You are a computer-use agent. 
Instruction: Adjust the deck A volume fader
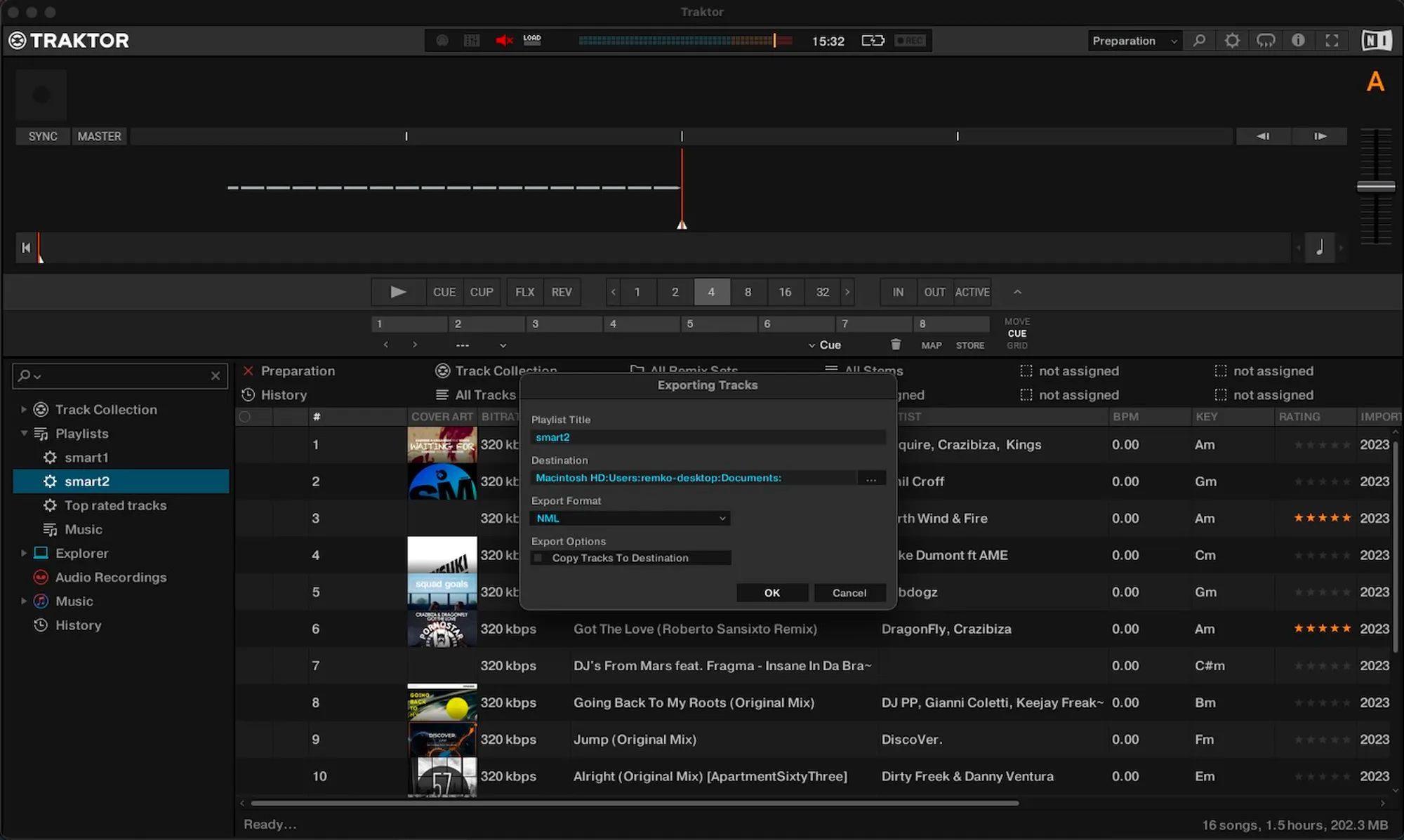(1375, 187)
